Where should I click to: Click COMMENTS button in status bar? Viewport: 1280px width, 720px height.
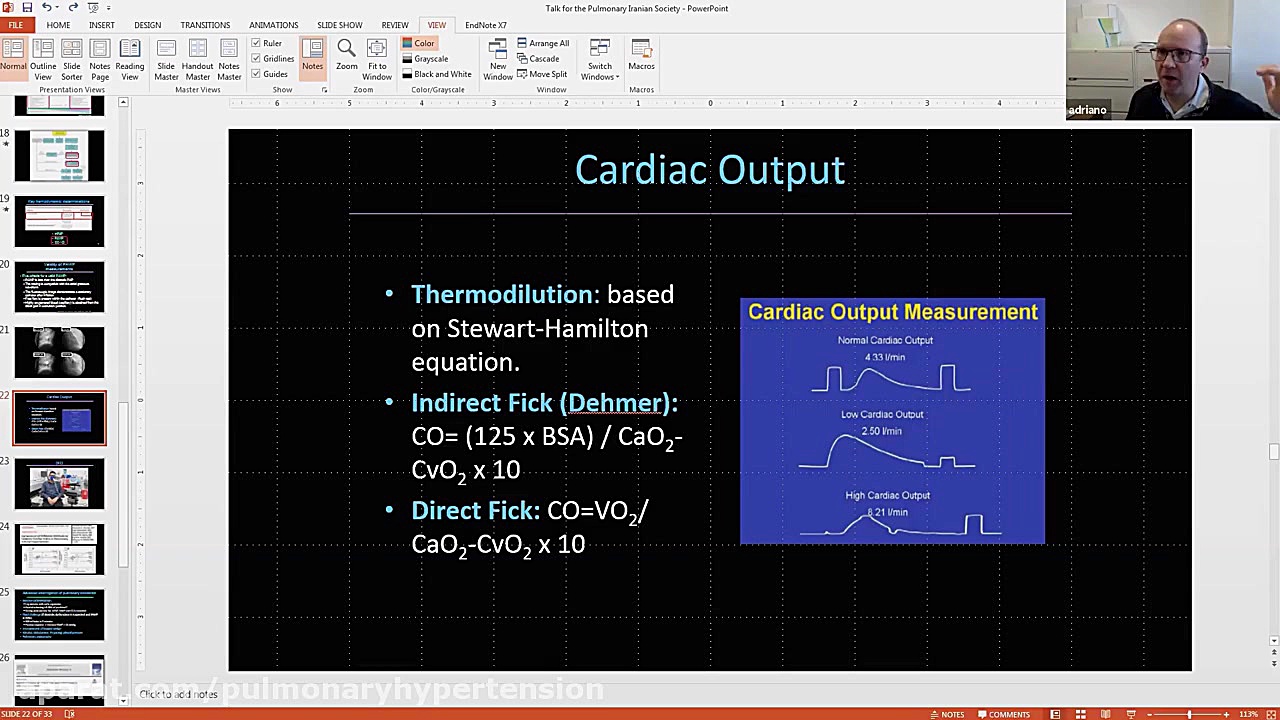[1003, 714]
